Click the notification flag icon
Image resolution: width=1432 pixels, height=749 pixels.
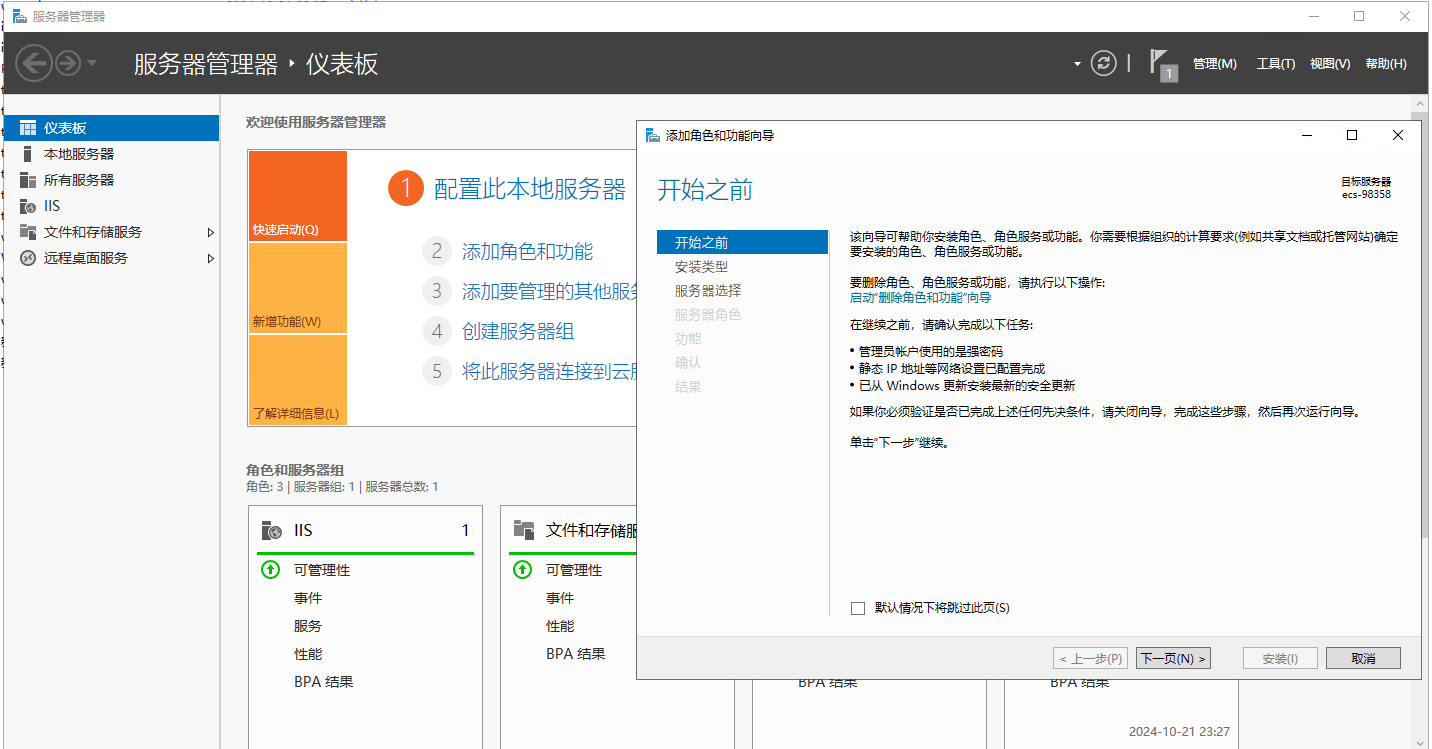[1161, 63]
